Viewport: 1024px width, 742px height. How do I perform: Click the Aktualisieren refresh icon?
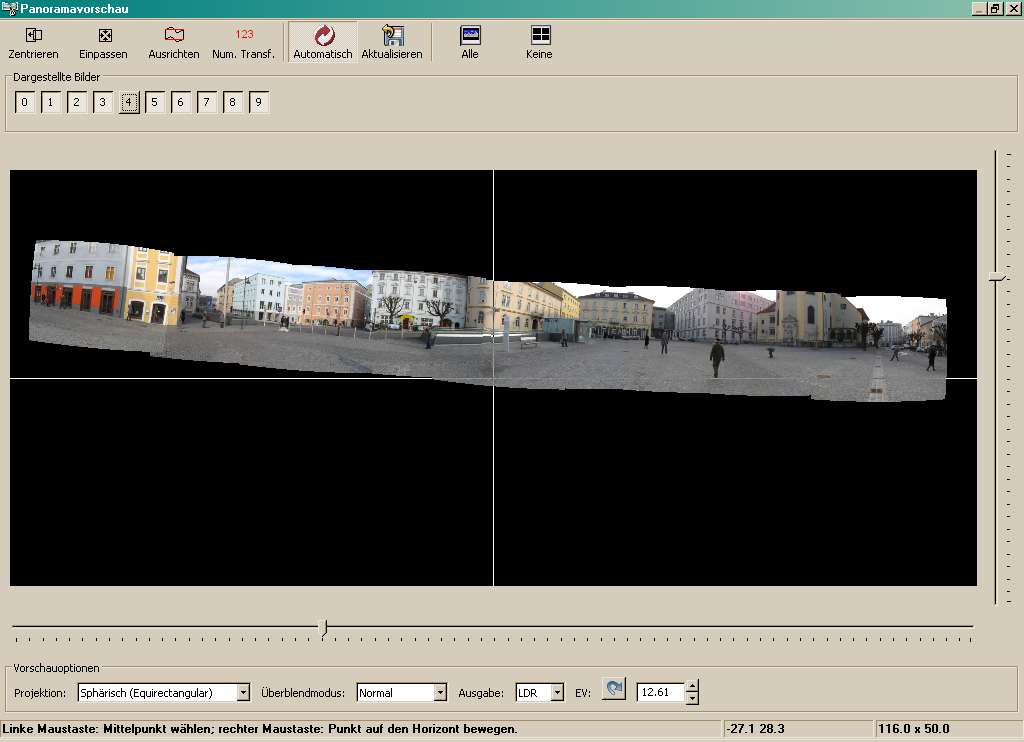[392, 37]
